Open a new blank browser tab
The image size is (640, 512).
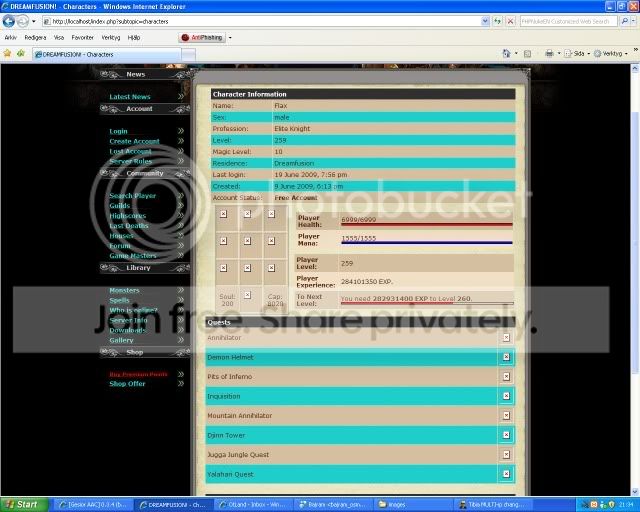point(188,54)
